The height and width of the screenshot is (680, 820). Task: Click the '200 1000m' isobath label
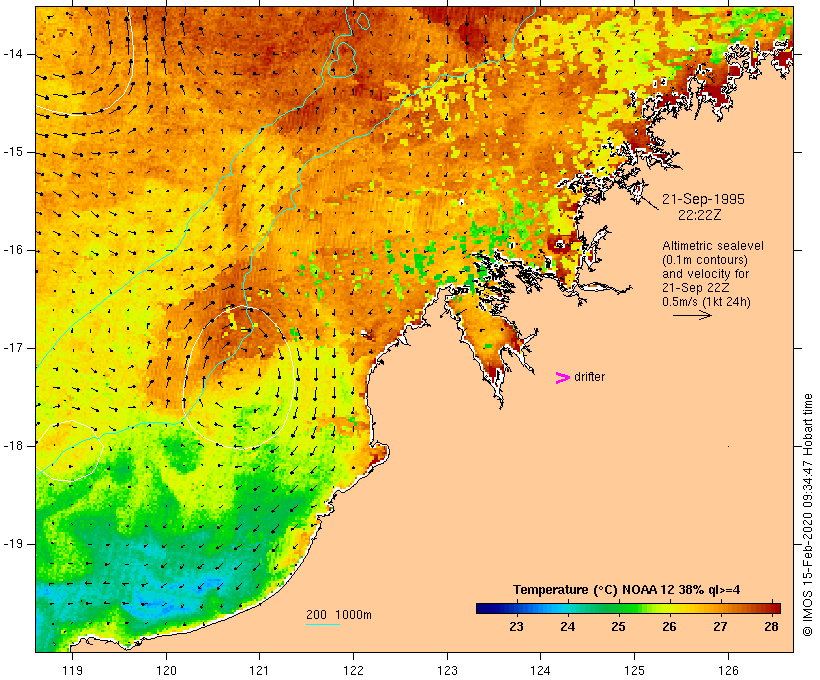coord(339,615)
